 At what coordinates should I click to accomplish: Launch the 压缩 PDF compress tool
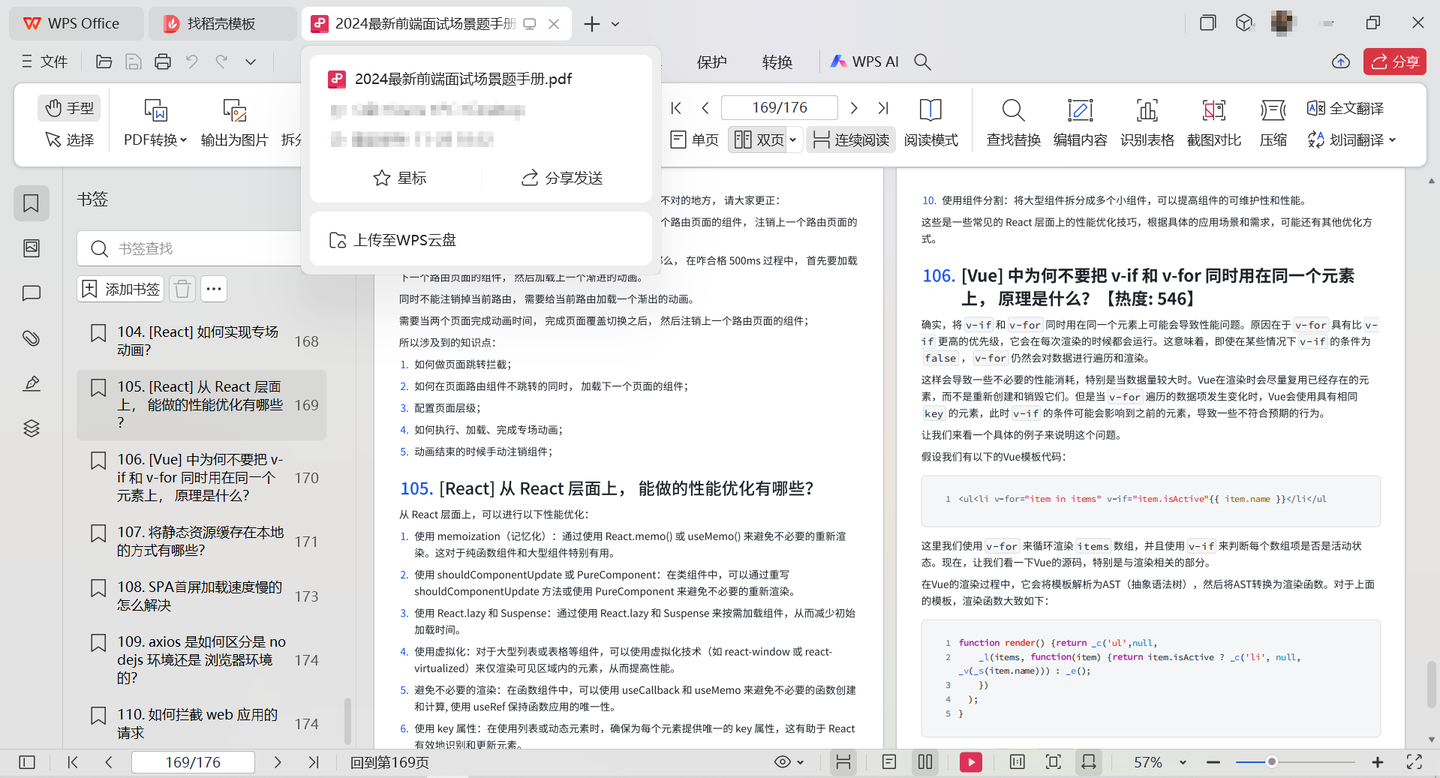tap(1273, 122)
